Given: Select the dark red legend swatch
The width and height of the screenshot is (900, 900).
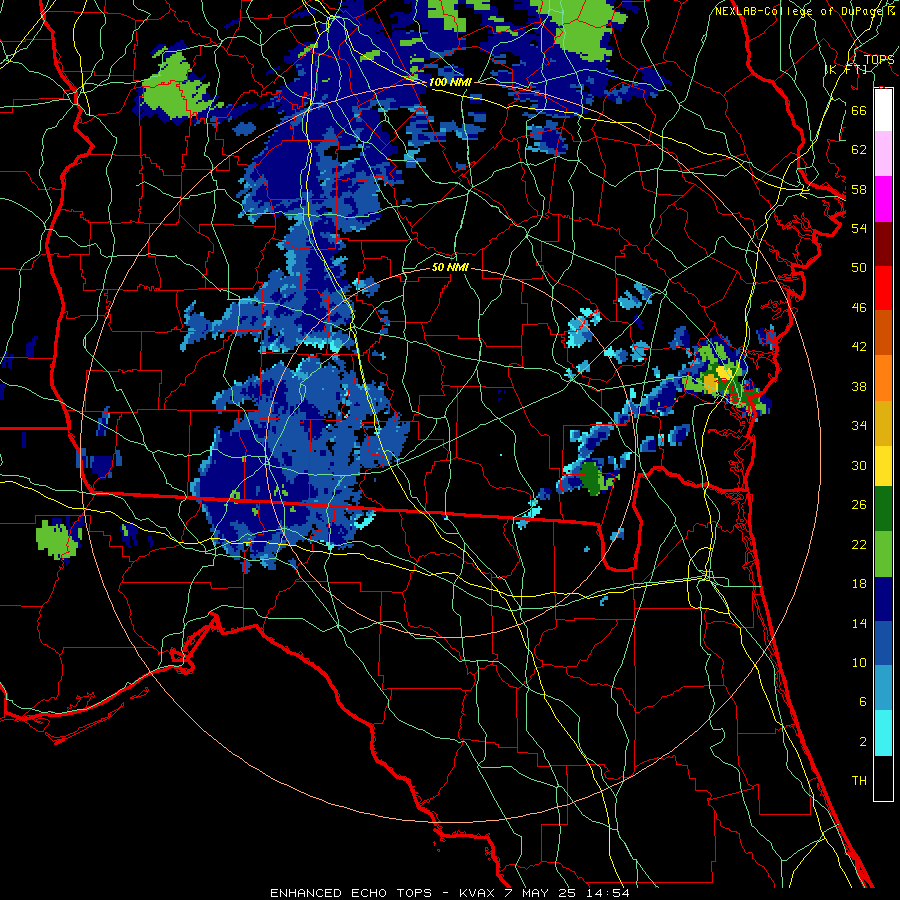Looking at the screenshot, I should 883,244.
